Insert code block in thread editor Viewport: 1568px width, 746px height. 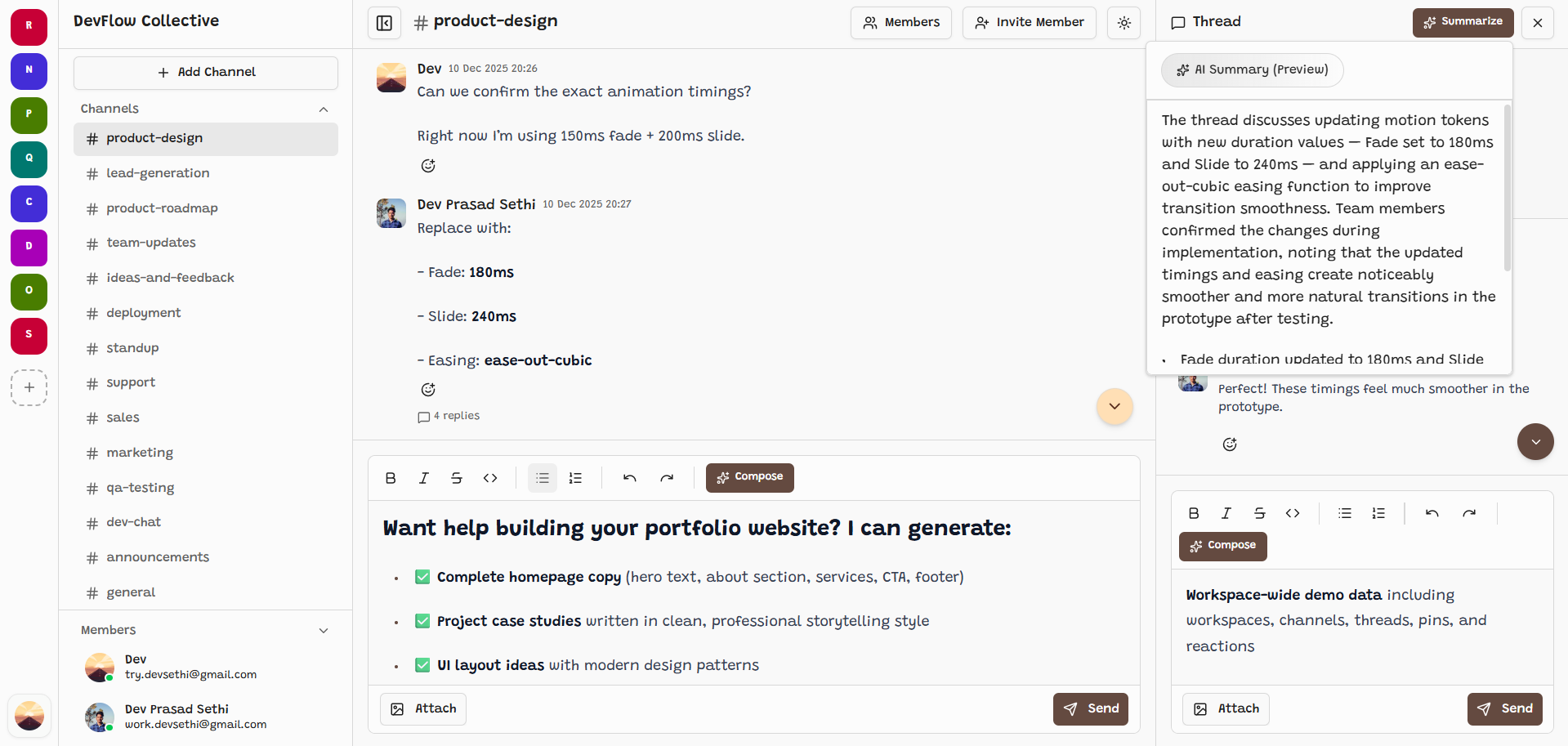pos(1292,513)
